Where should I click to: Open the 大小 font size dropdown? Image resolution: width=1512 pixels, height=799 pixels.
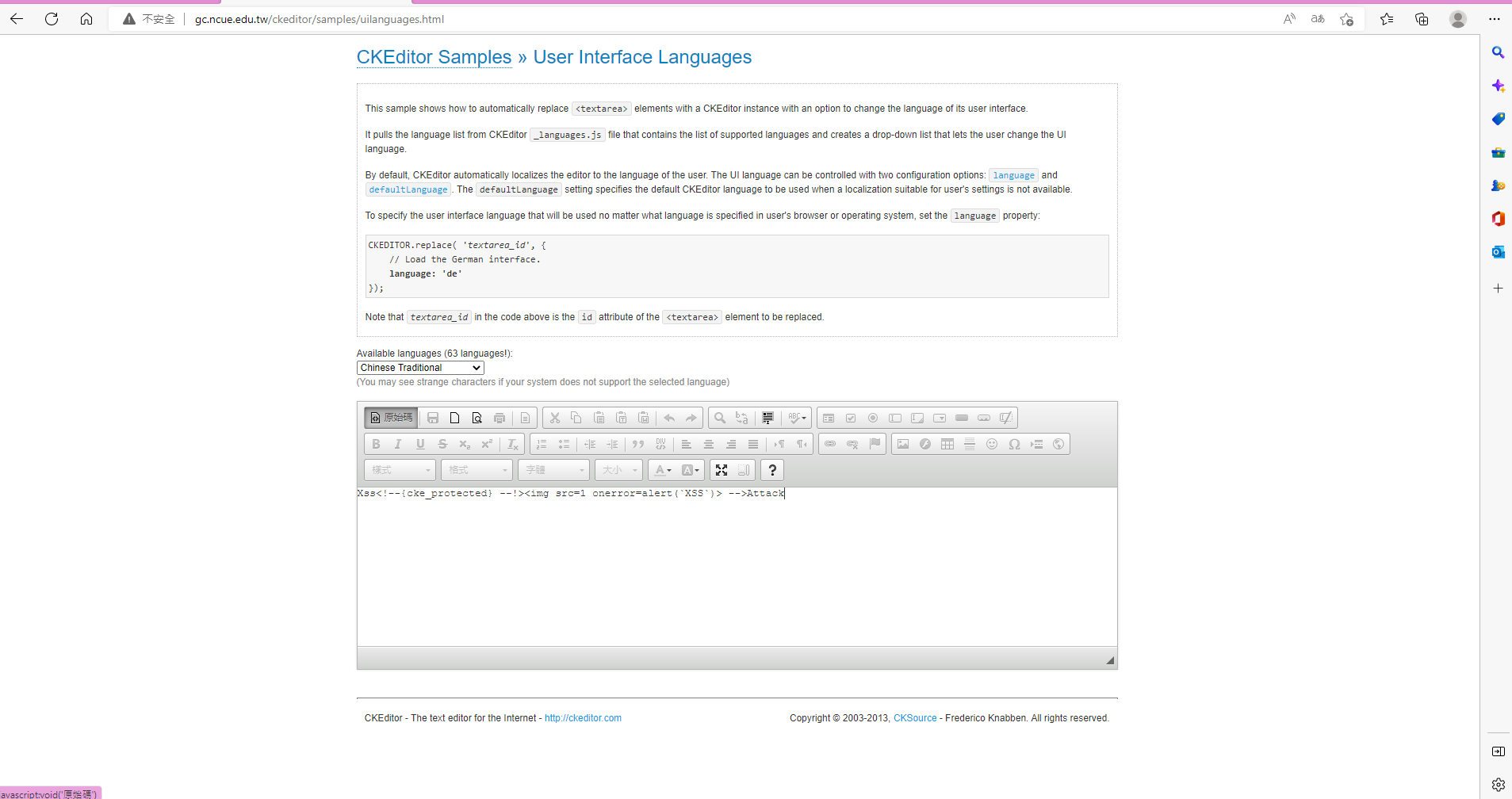point(618,470)
